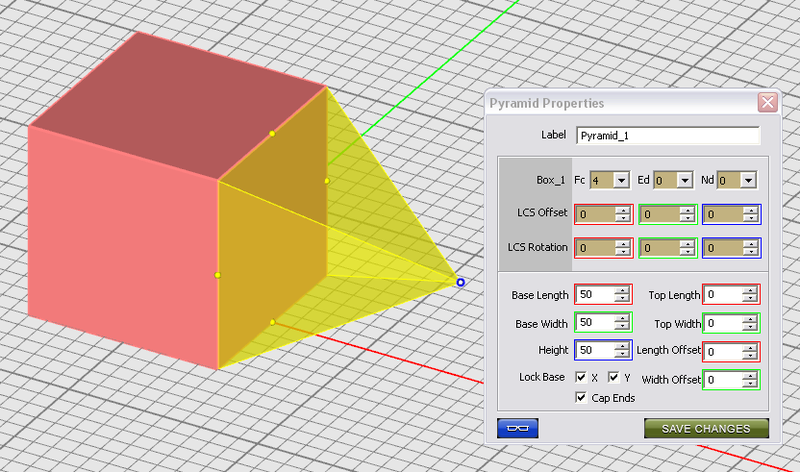Click the Label text field
This screenshot has height=472, width=800.
pos(667,136)
